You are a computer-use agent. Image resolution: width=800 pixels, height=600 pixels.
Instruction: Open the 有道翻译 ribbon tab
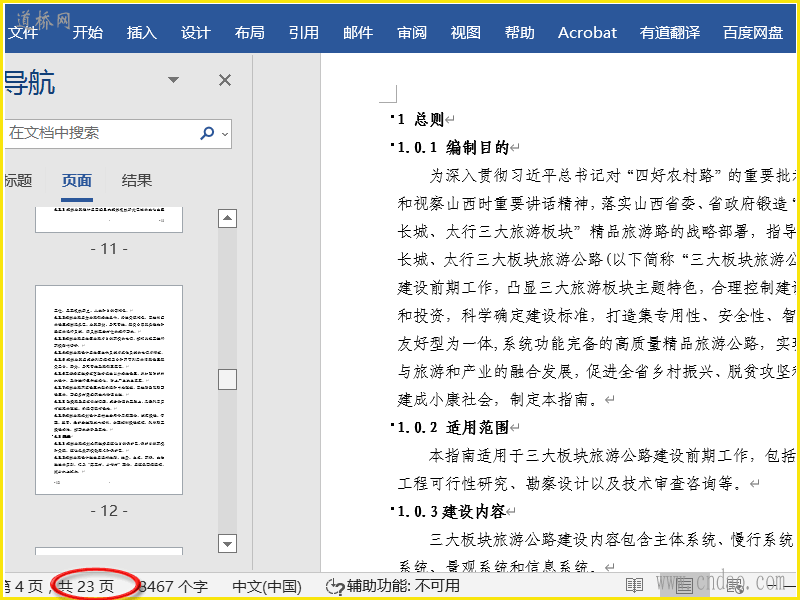pos(670,33)
